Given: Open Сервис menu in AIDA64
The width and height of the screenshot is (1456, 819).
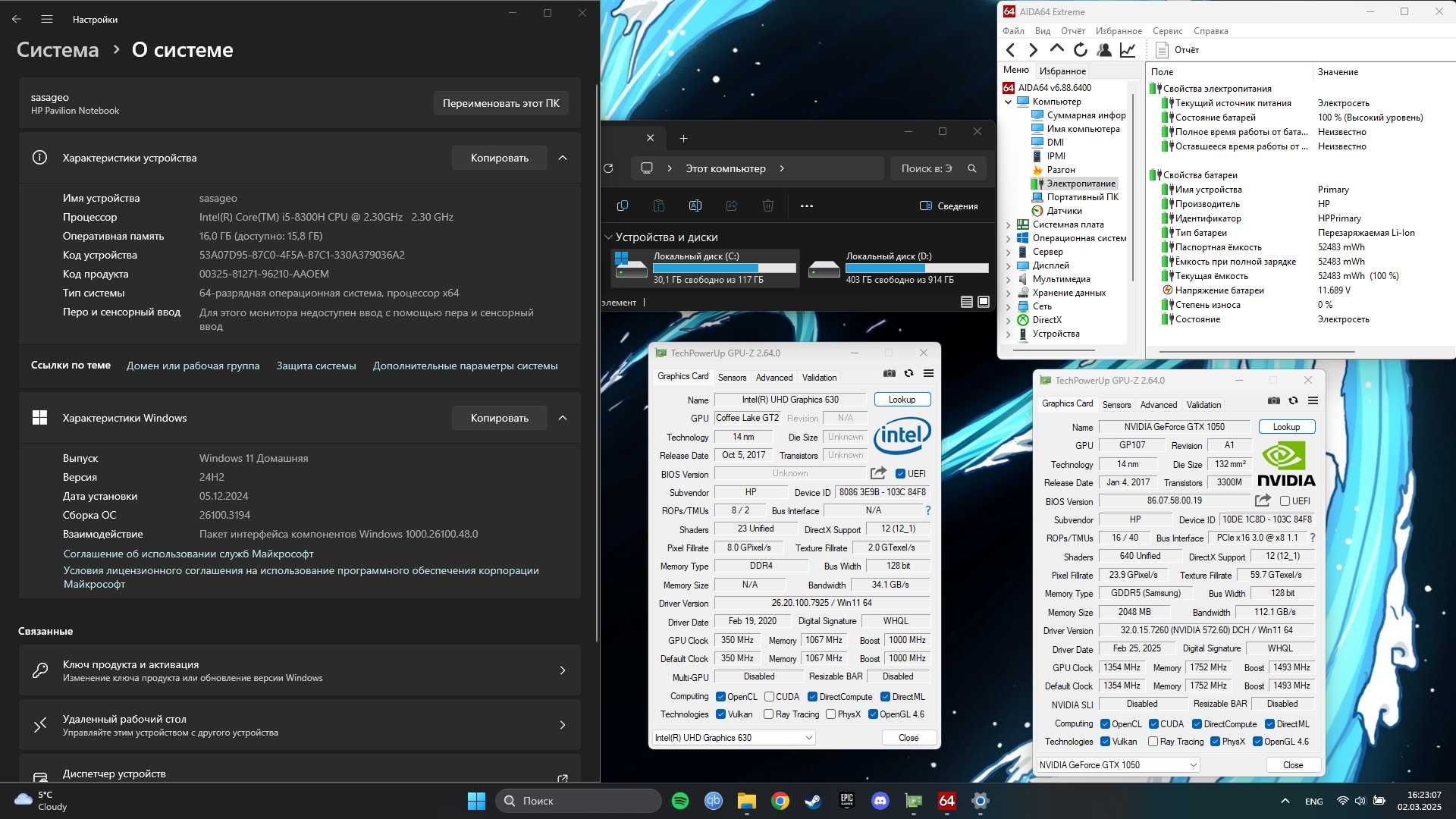Looking at the screenshot, I should click(1167, 31).
